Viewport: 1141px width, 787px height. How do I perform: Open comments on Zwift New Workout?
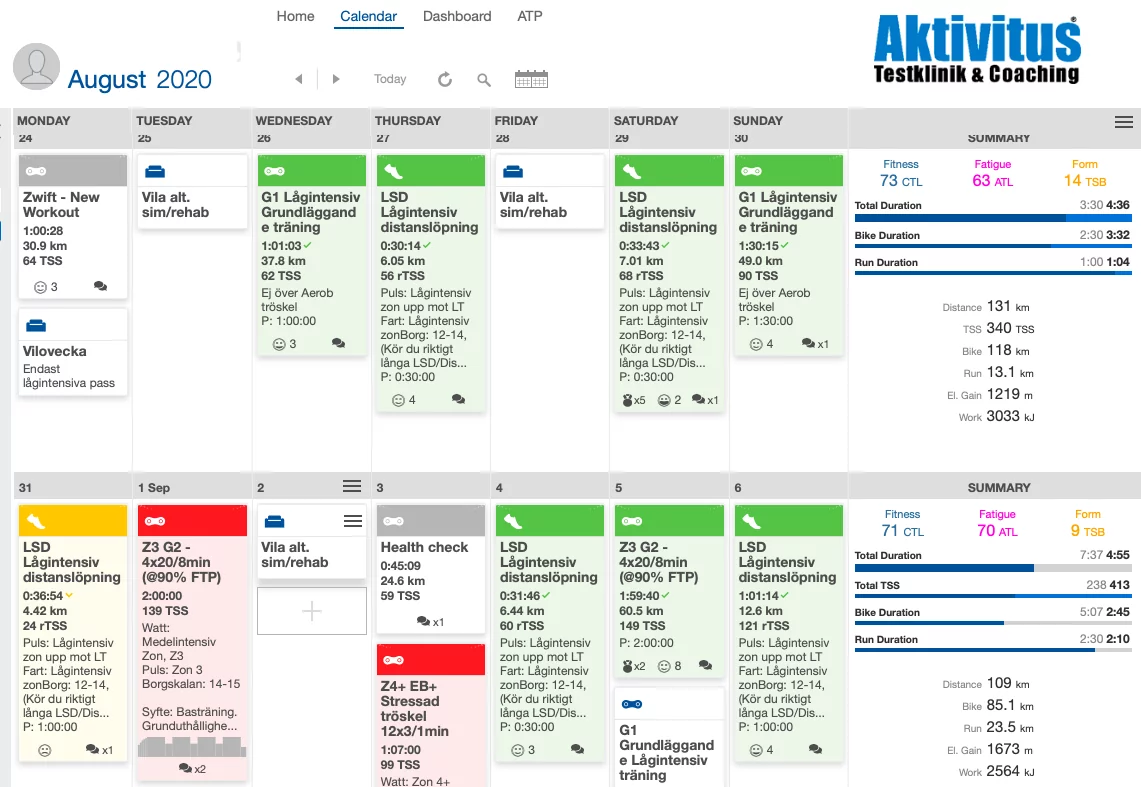pyautogui.click(x=100, y=287)
